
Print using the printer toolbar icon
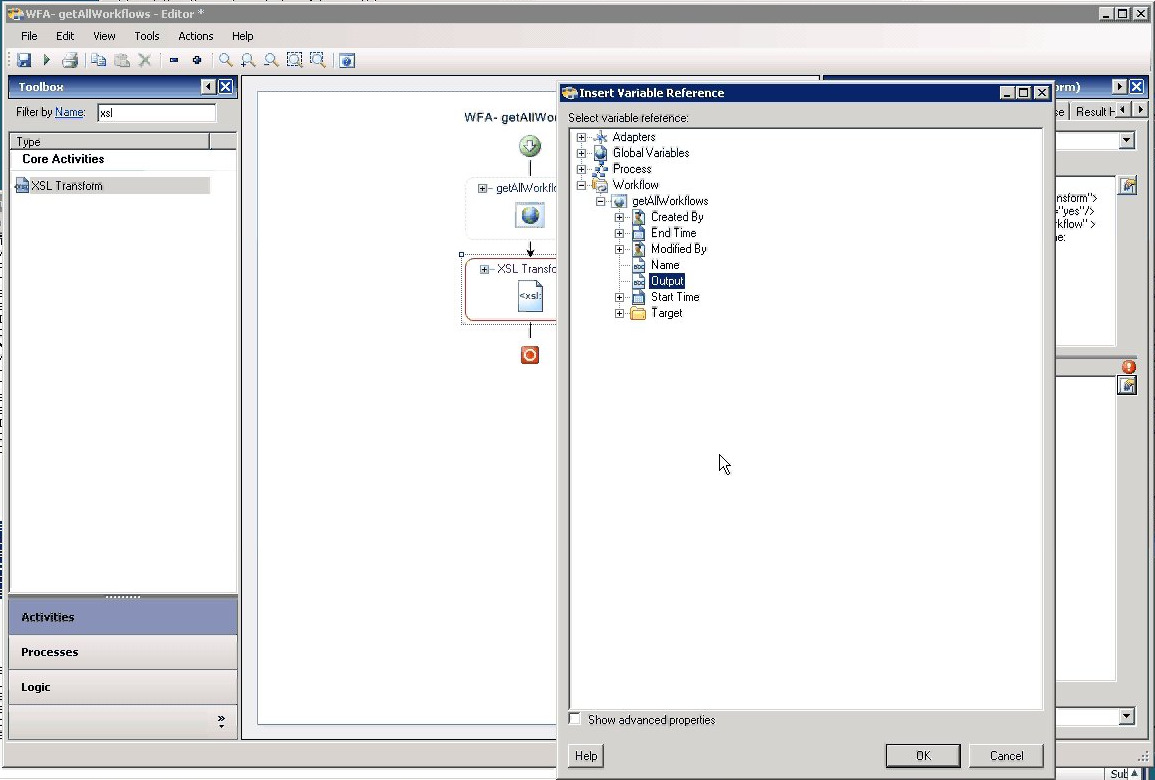coord(70,60)
